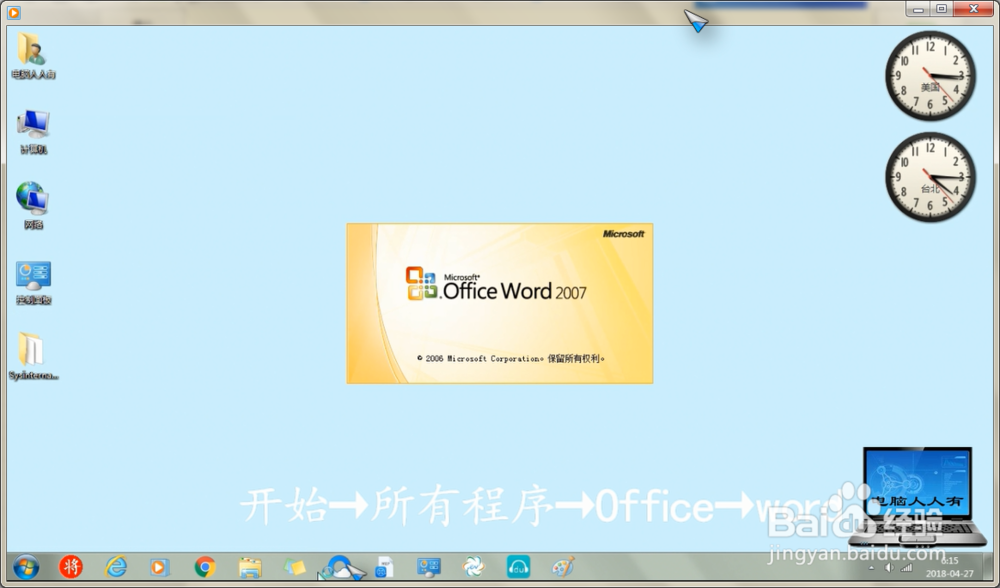Click the upper 美国 clock gadget
The image size is (1000, 588).
point(930,76)
